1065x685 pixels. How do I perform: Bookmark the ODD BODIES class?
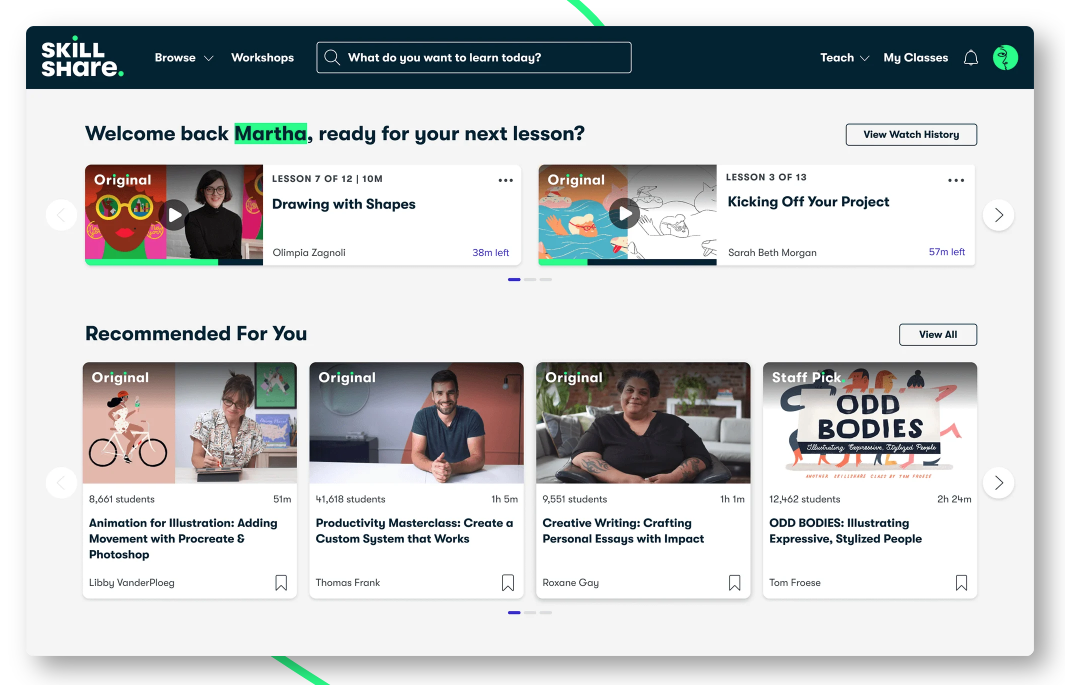[x=961, y=583]
